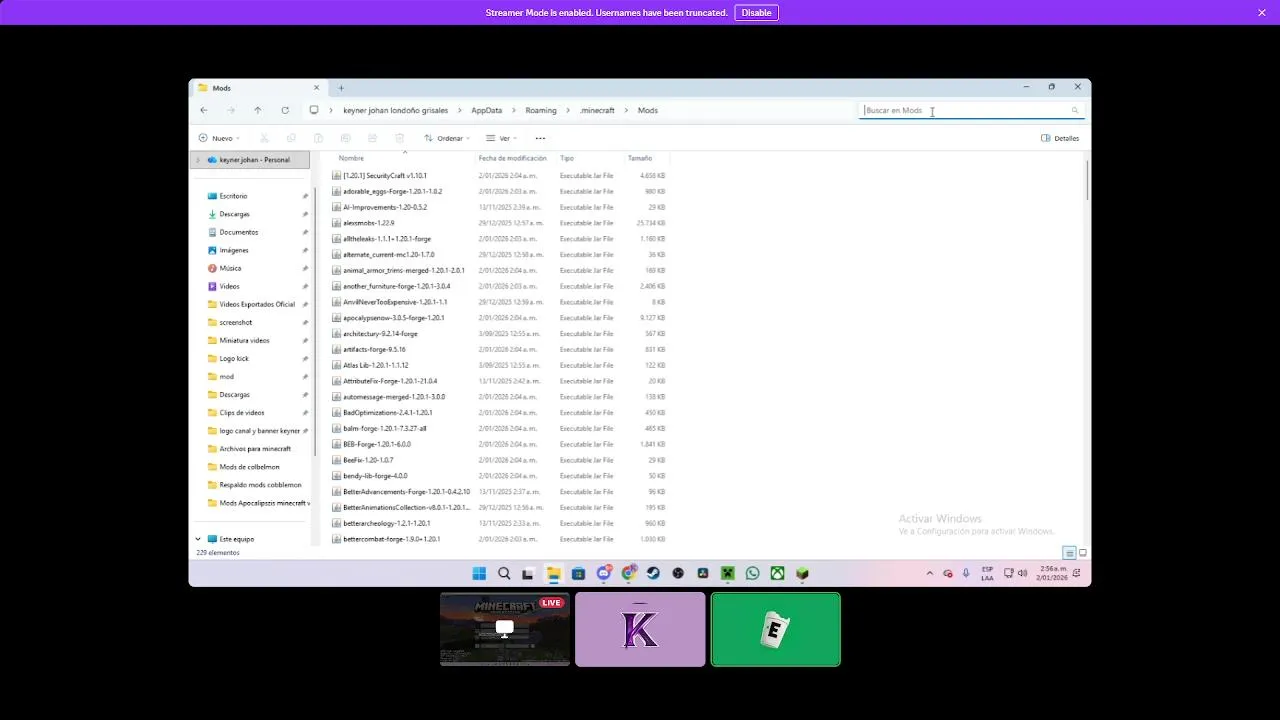Select AppData in the breadcrumb path
This screenshot has width=1280, height=720.
(486, 110)
